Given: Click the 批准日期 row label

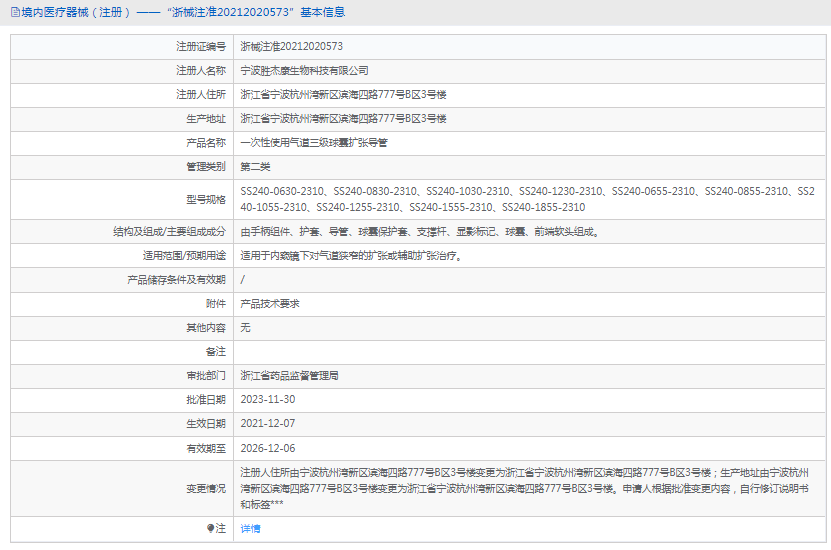Looking at the screenshot, I should coord(206,400).
